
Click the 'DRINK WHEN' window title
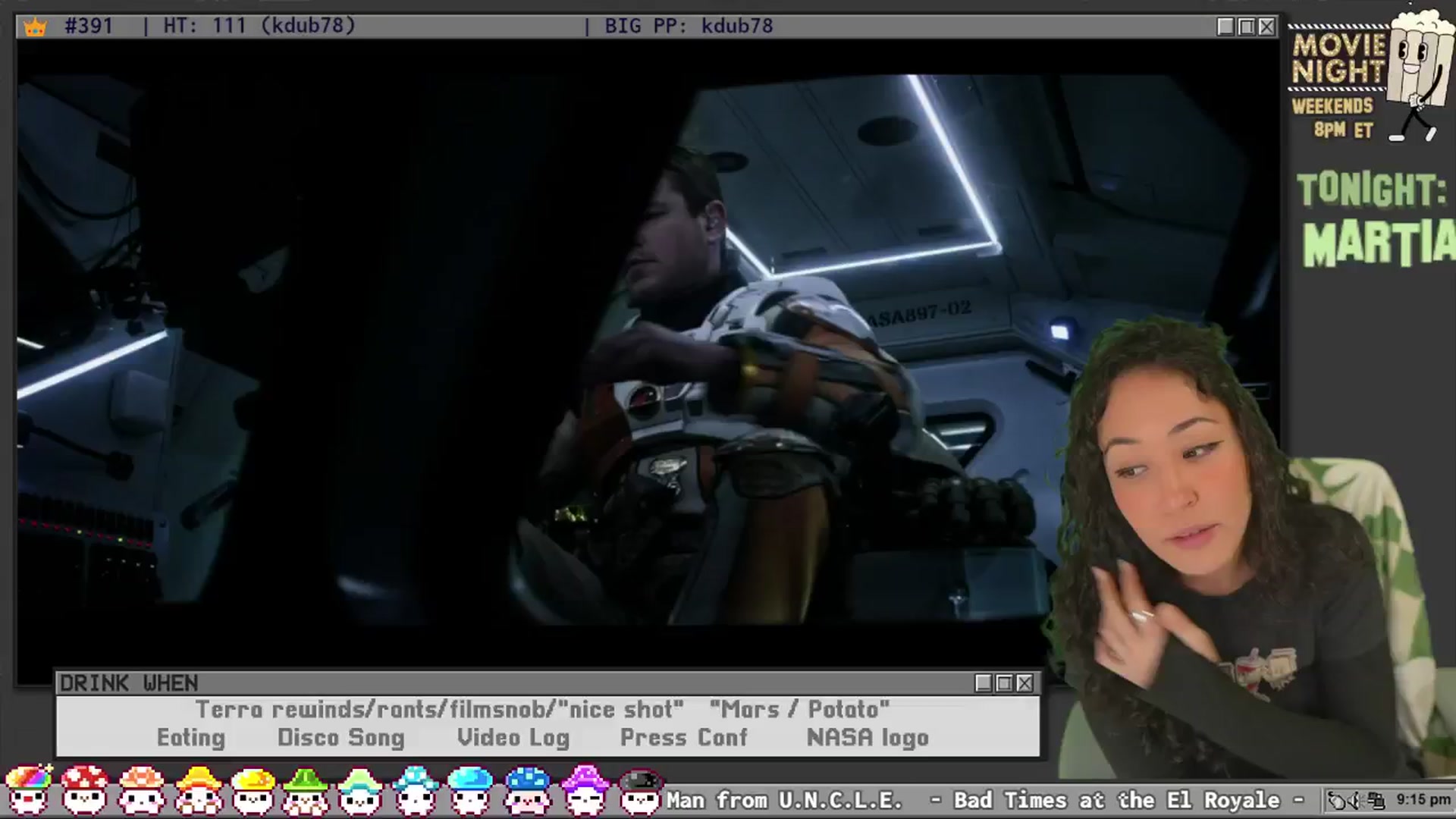point(129,683)
